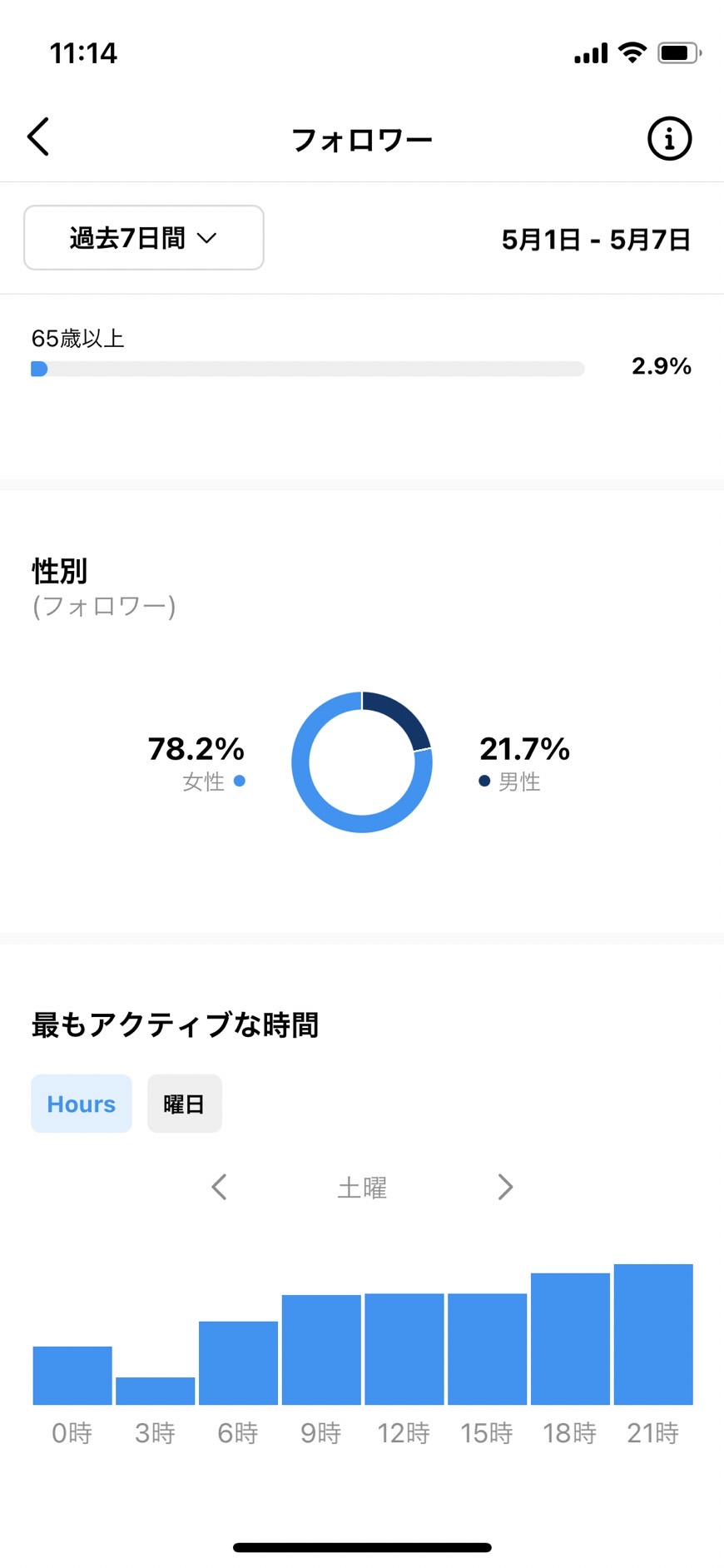Tap the 女性 legend dot
Image resolution: width=724 pixels, height=1568 pixels.
point(240,781)
